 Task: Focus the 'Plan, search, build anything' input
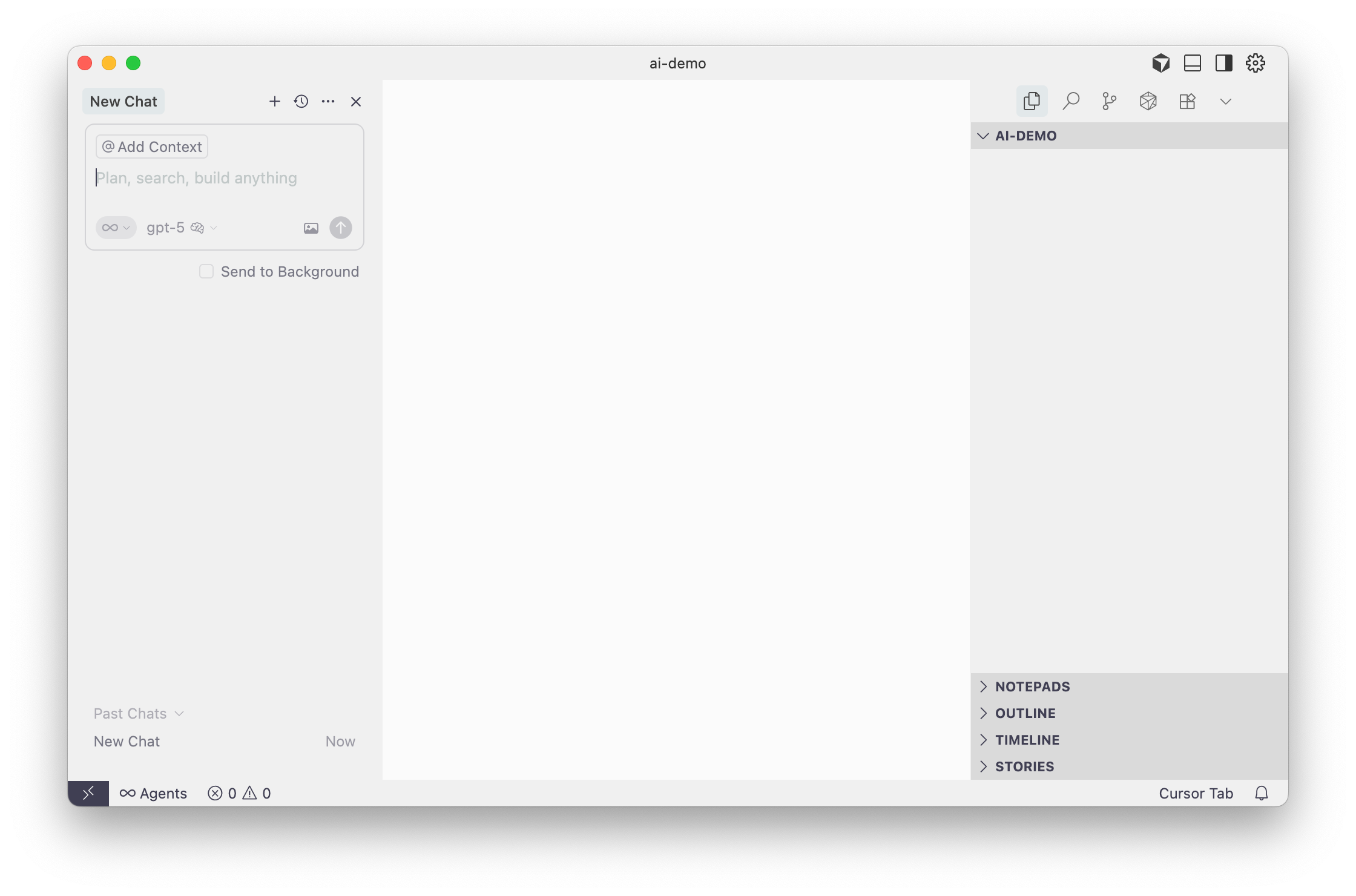point(224,178)
